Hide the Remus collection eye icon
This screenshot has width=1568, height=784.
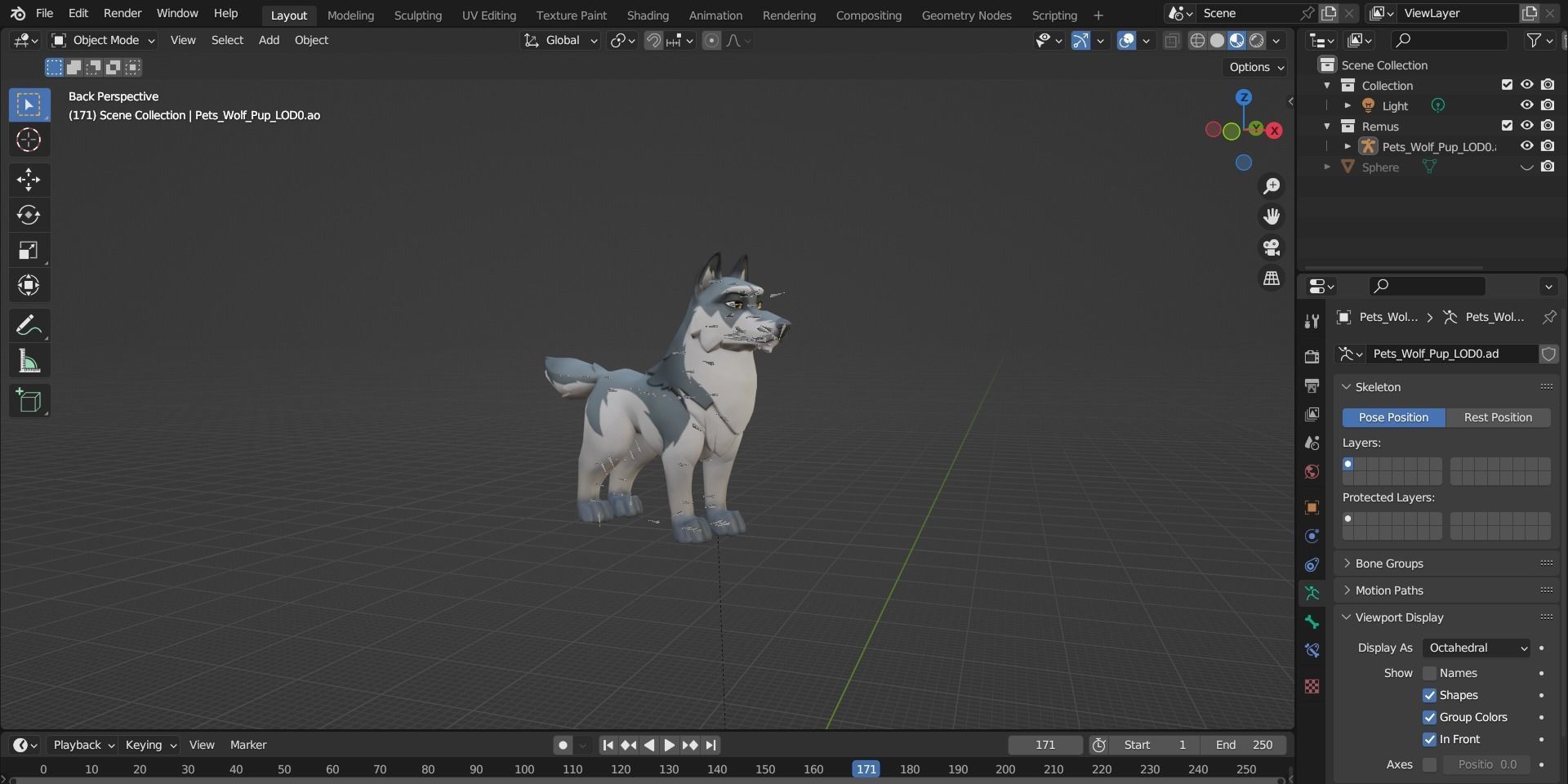coord(1526,126)
